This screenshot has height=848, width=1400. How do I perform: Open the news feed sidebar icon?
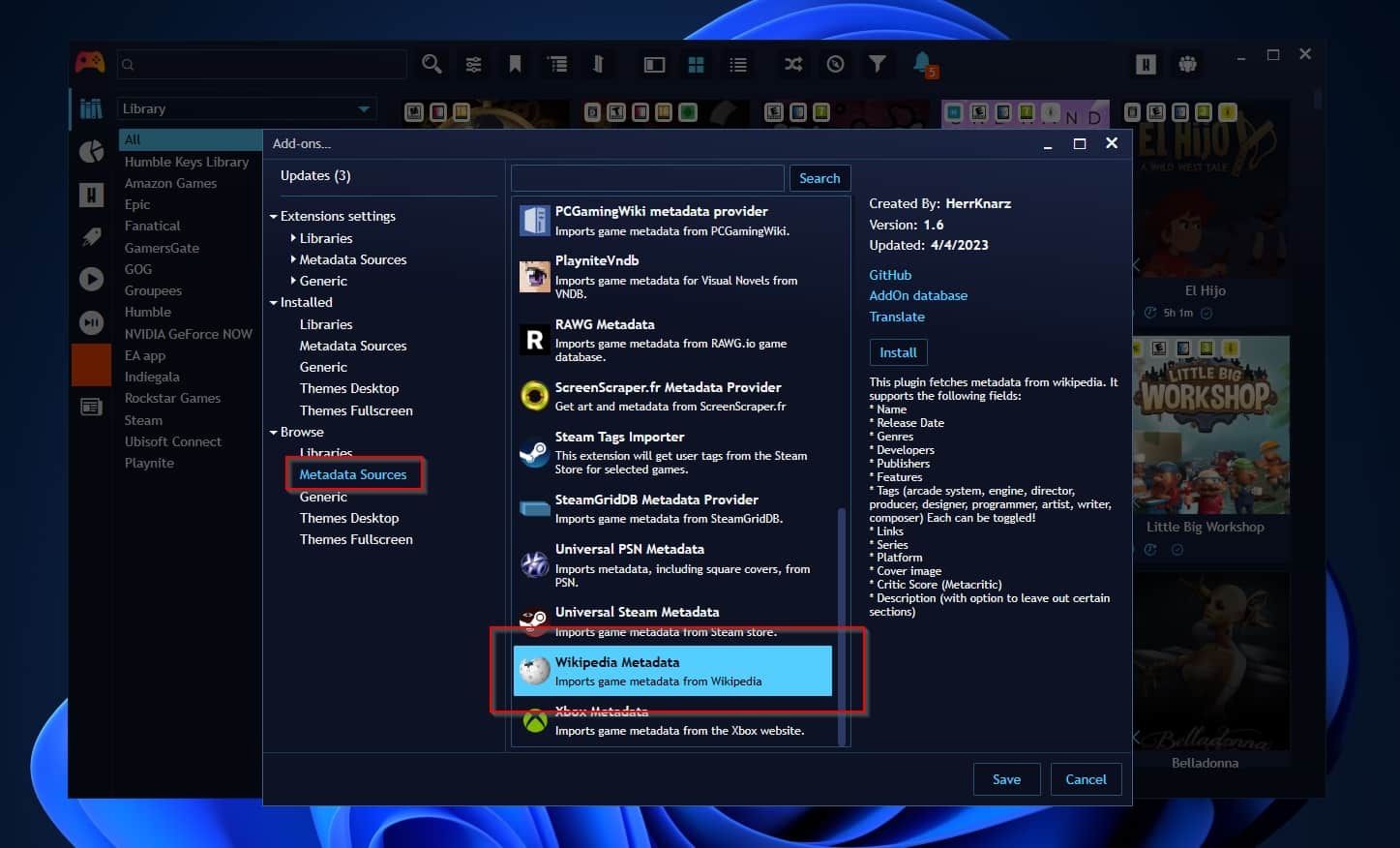(x=91, y=407)
